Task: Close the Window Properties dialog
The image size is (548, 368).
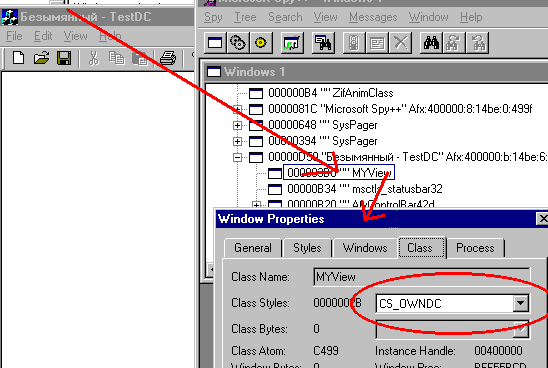Action: (542, 219)
